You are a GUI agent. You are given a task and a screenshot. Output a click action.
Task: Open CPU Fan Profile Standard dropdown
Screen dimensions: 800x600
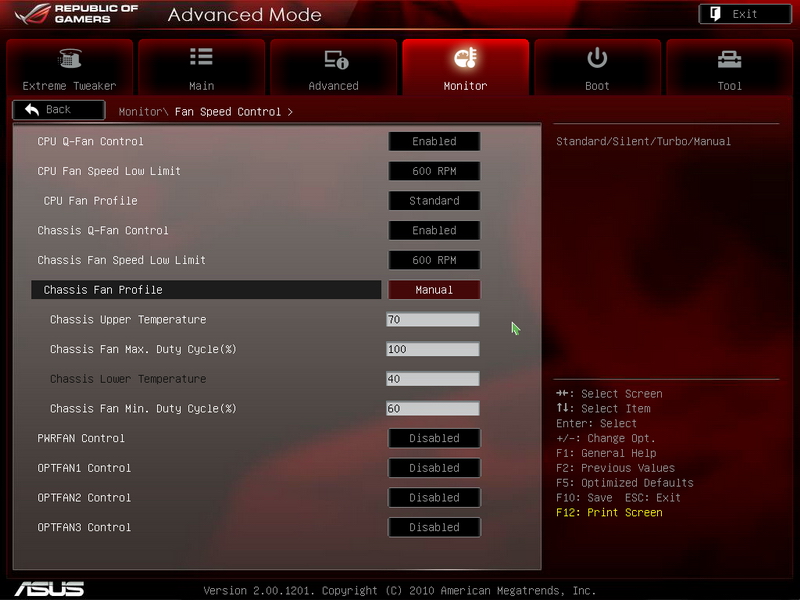point(434,201)
